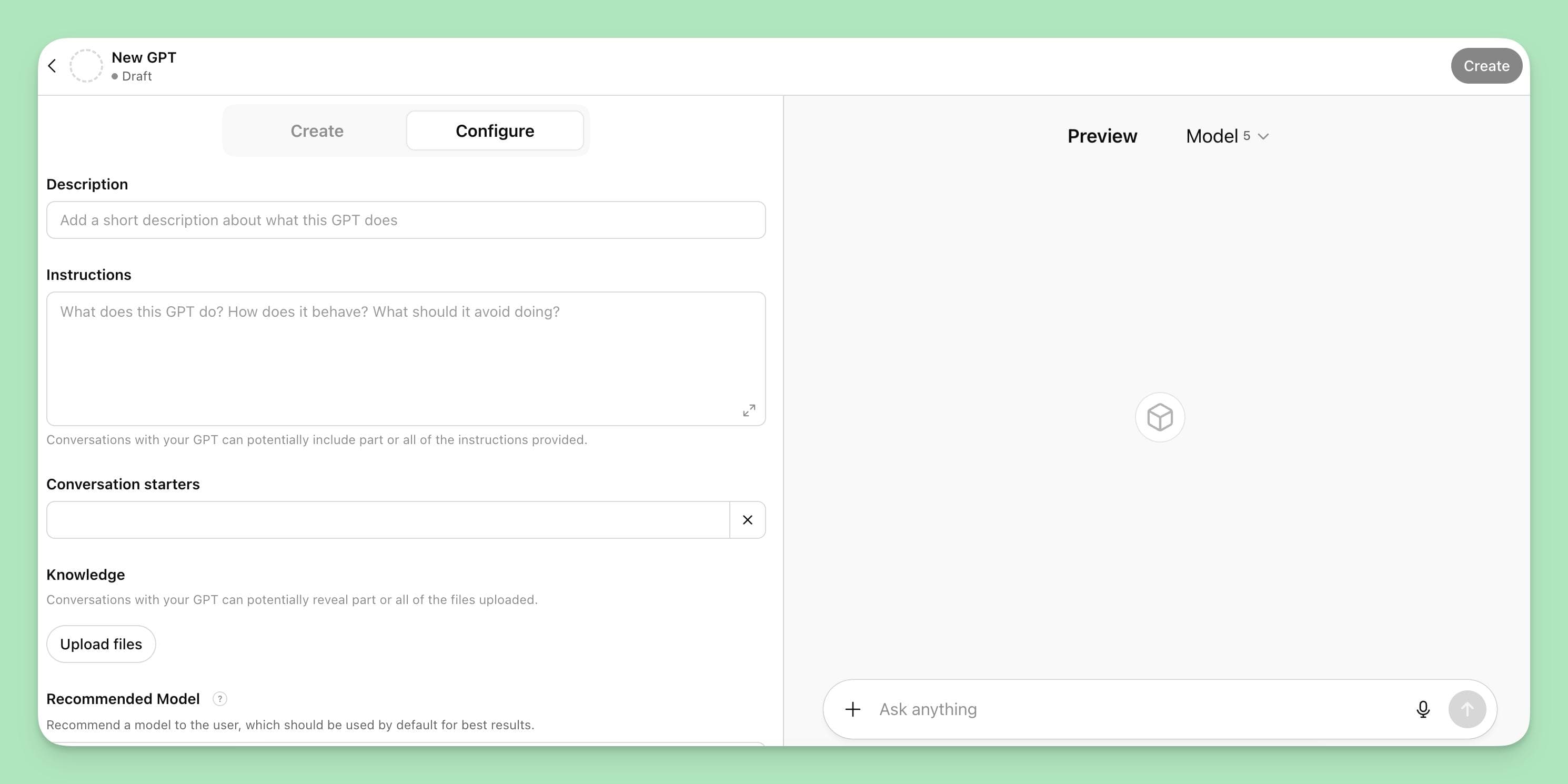Activate voice input with the microphone icon
The width and height of the screenshot is (1568, 784).
pos(1423,709)
